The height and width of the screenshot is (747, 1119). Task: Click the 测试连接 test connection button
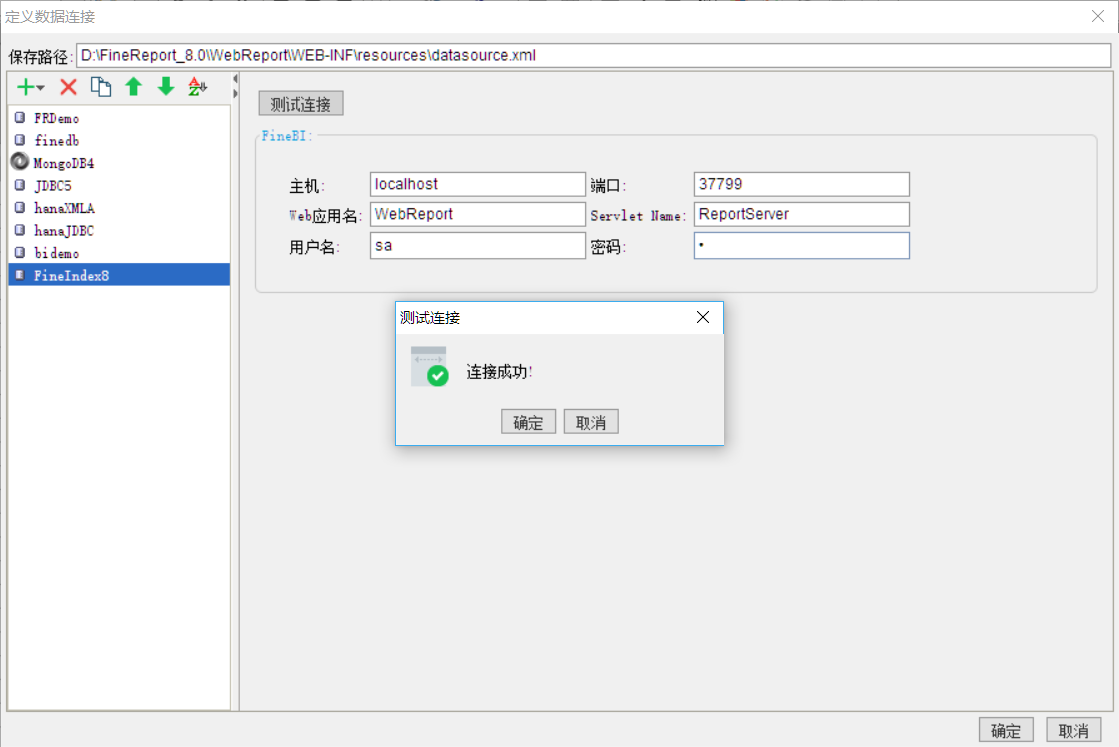click(300, 104)
